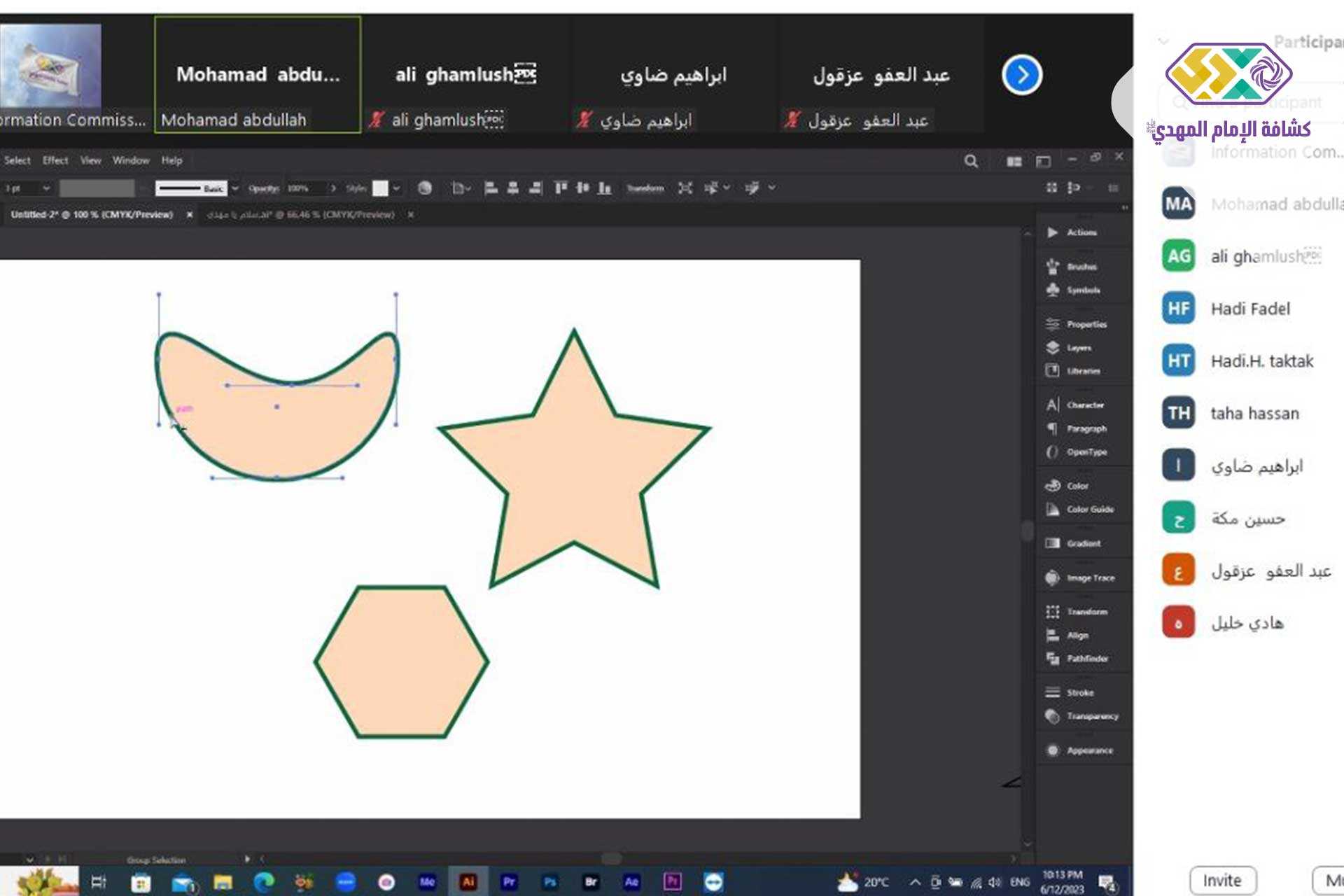Click the Recolor Artwork icon
Image resolution: width=1344 pixels, height=896 pixels.
[424, 188]
